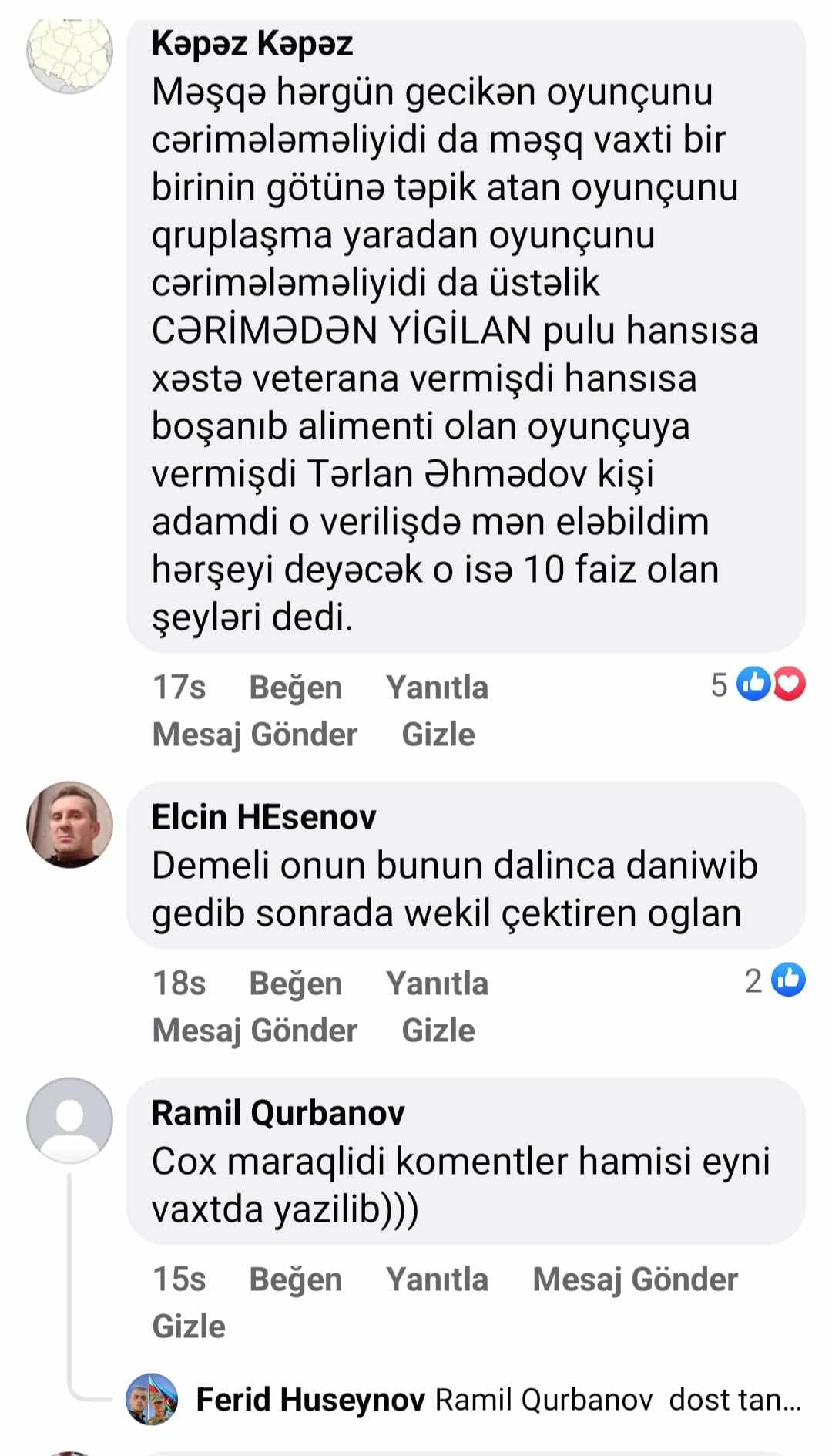This screenshot has width=832, height=1456.
Task: Hide Kəpəz Kəpəz comment with Gizle
Action: (x=438, y=735)
